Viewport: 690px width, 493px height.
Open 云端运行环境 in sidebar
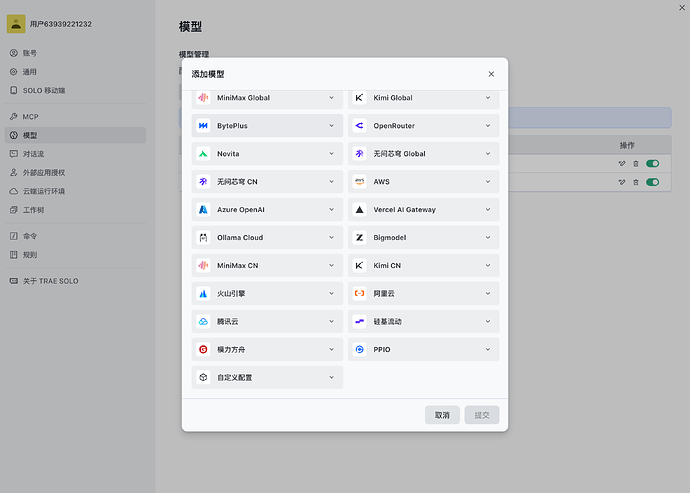pos(75,191)
